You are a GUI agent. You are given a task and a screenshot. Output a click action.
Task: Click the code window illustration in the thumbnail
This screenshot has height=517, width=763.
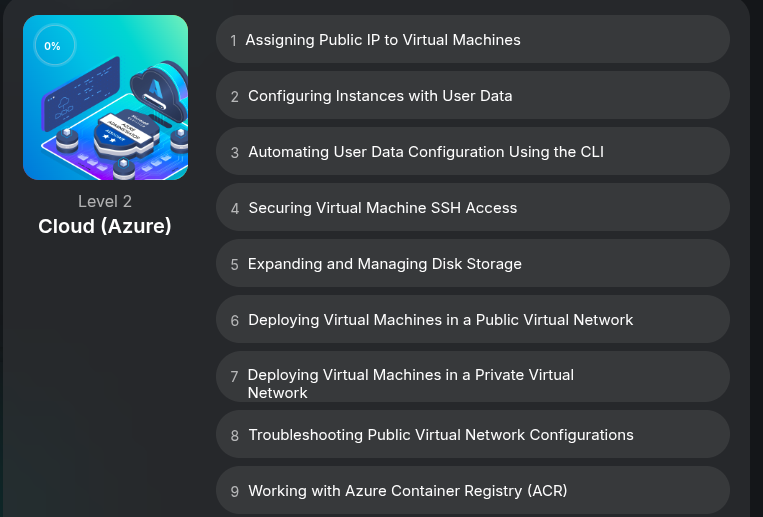[82, 92]
